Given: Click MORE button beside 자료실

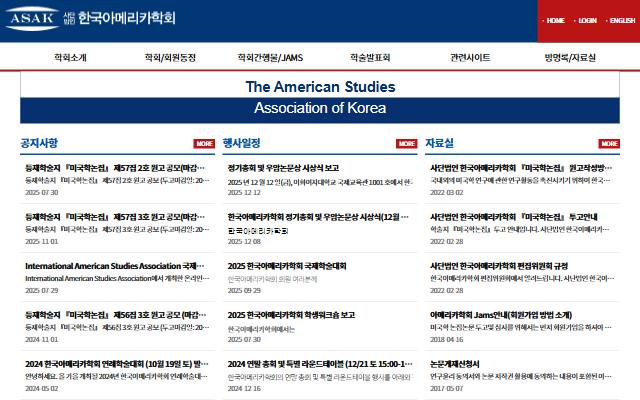Looking at the screenshot, I should (609, 144).
